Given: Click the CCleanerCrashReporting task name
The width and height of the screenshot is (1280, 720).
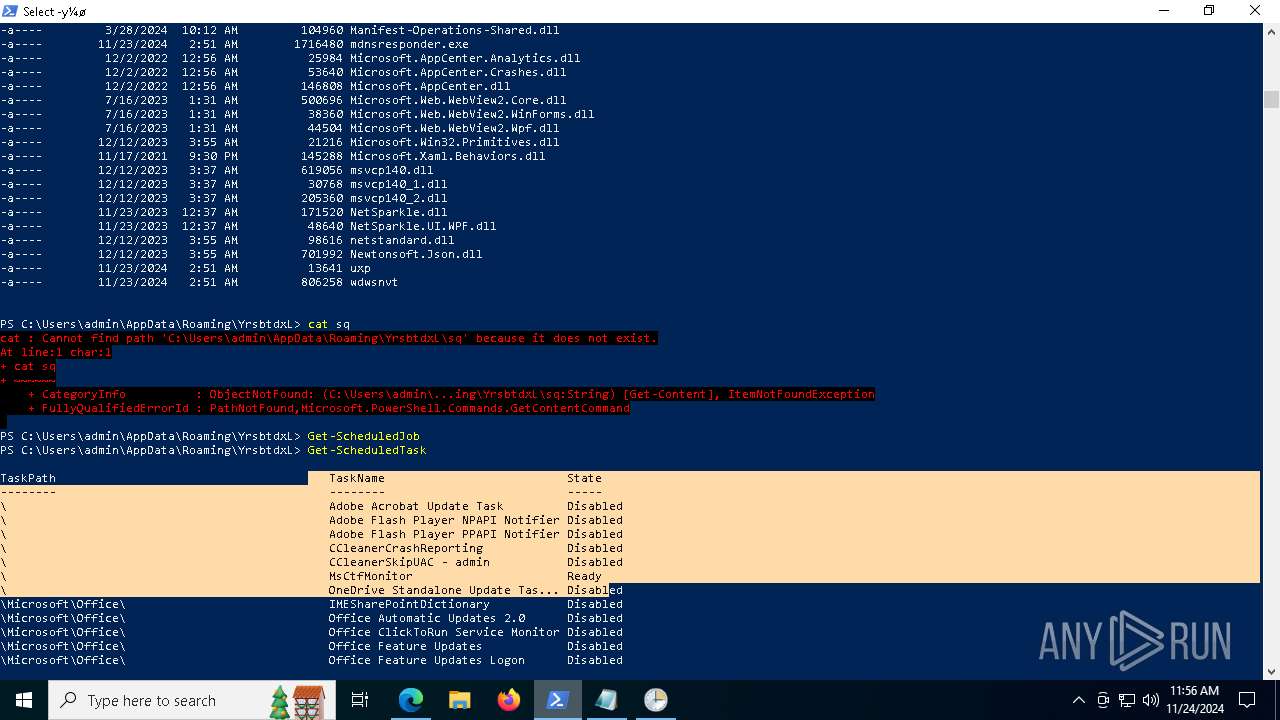Looking at the screenshot, I should pyautogui.click(x=406, y=548).
